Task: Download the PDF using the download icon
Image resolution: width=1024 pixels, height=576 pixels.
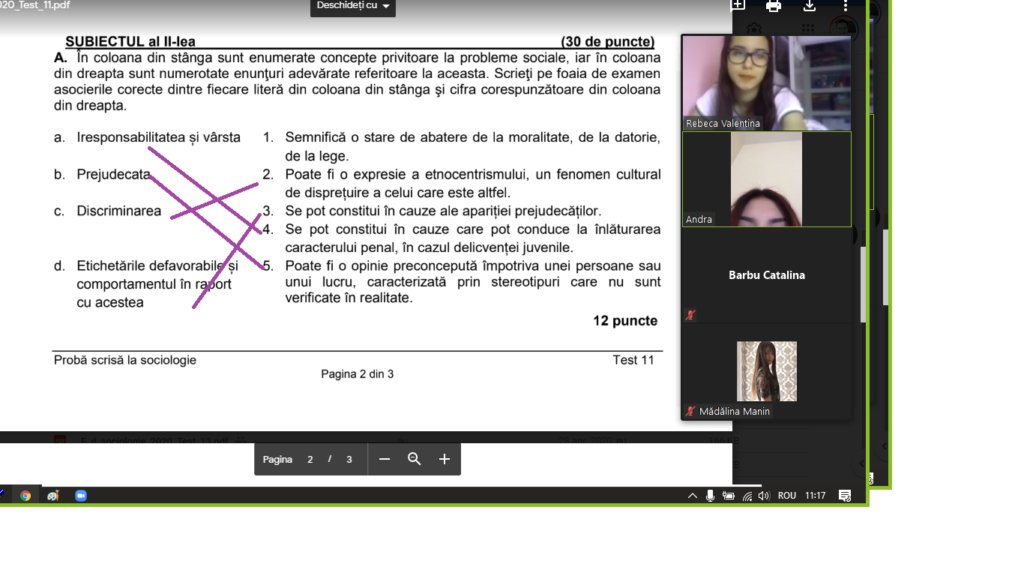Action: [810, 6]
